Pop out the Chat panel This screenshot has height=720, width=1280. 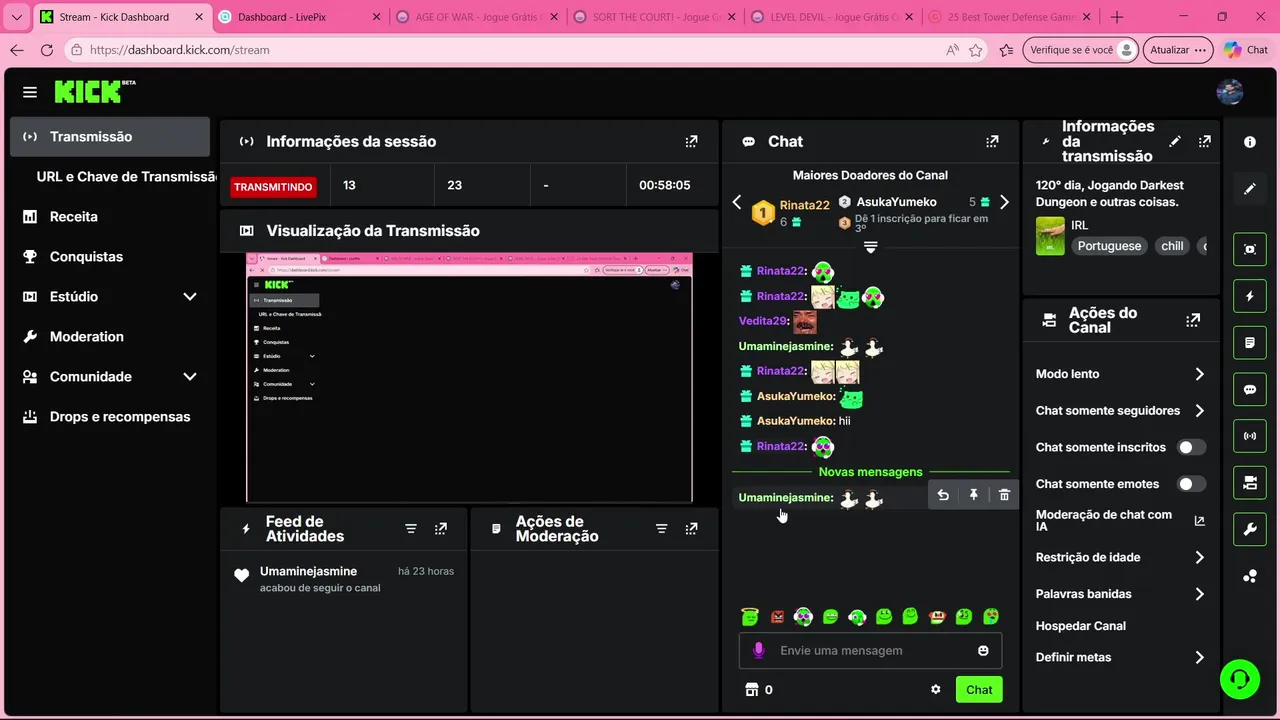992,142
